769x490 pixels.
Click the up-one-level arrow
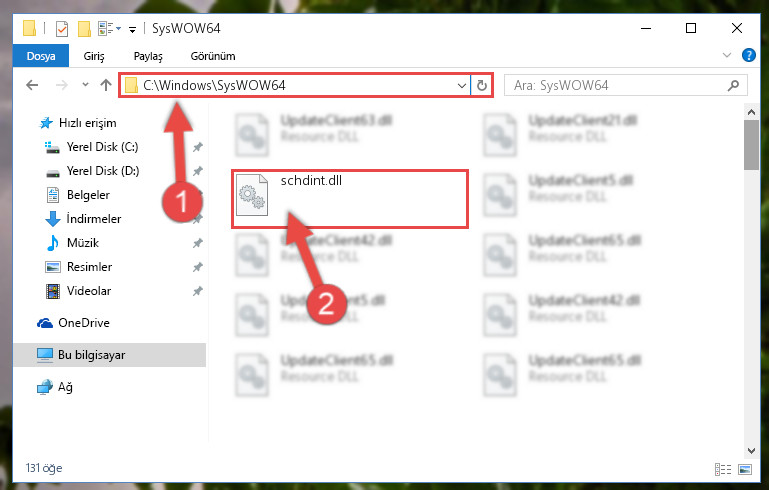105,85
